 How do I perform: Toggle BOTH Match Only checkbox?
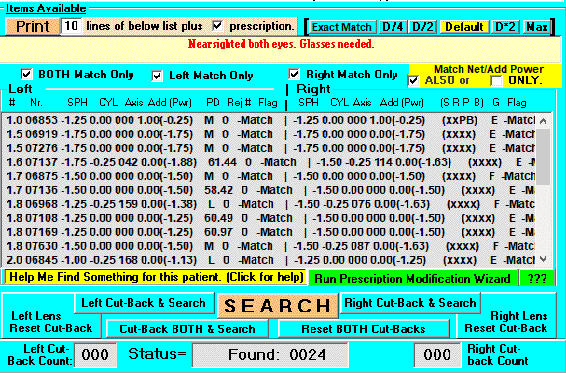(26, 74)
